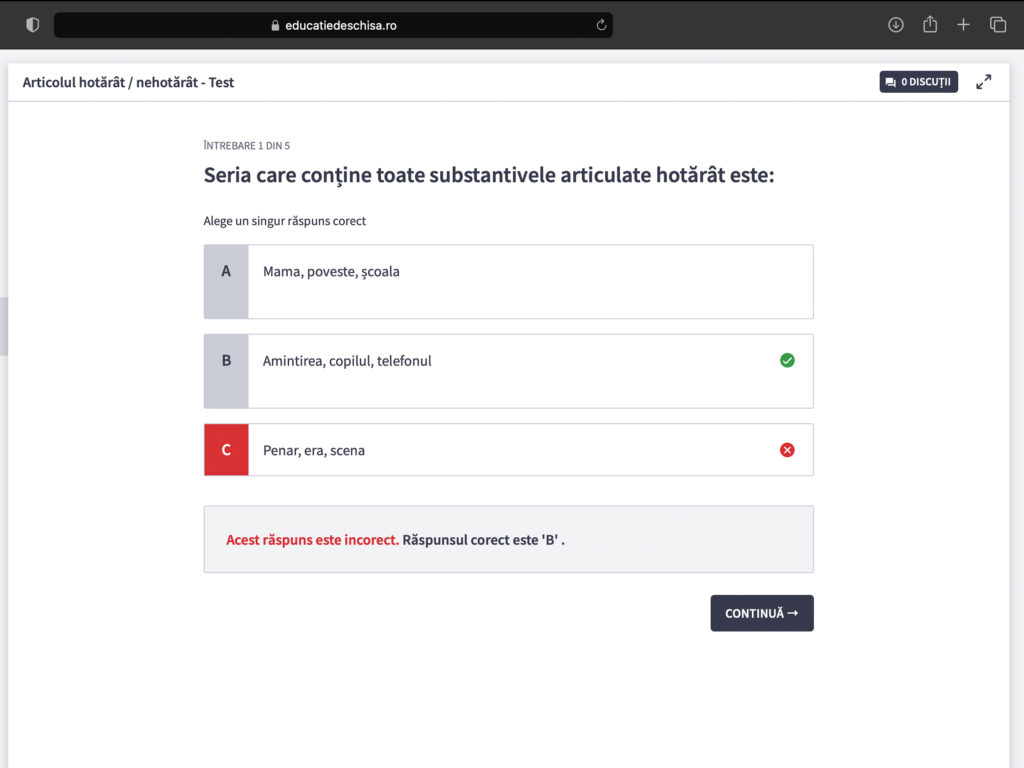Image resolution: width=1024 pixels, height=768 pixels.
Task: Click the Share icon in browser toolbar
Action: pyautogui.click(x=930, y=25)
